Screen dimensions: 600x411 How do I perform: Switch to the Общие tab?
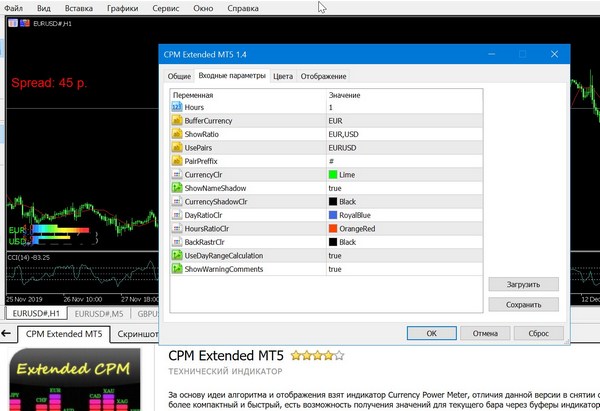[179, 76]
